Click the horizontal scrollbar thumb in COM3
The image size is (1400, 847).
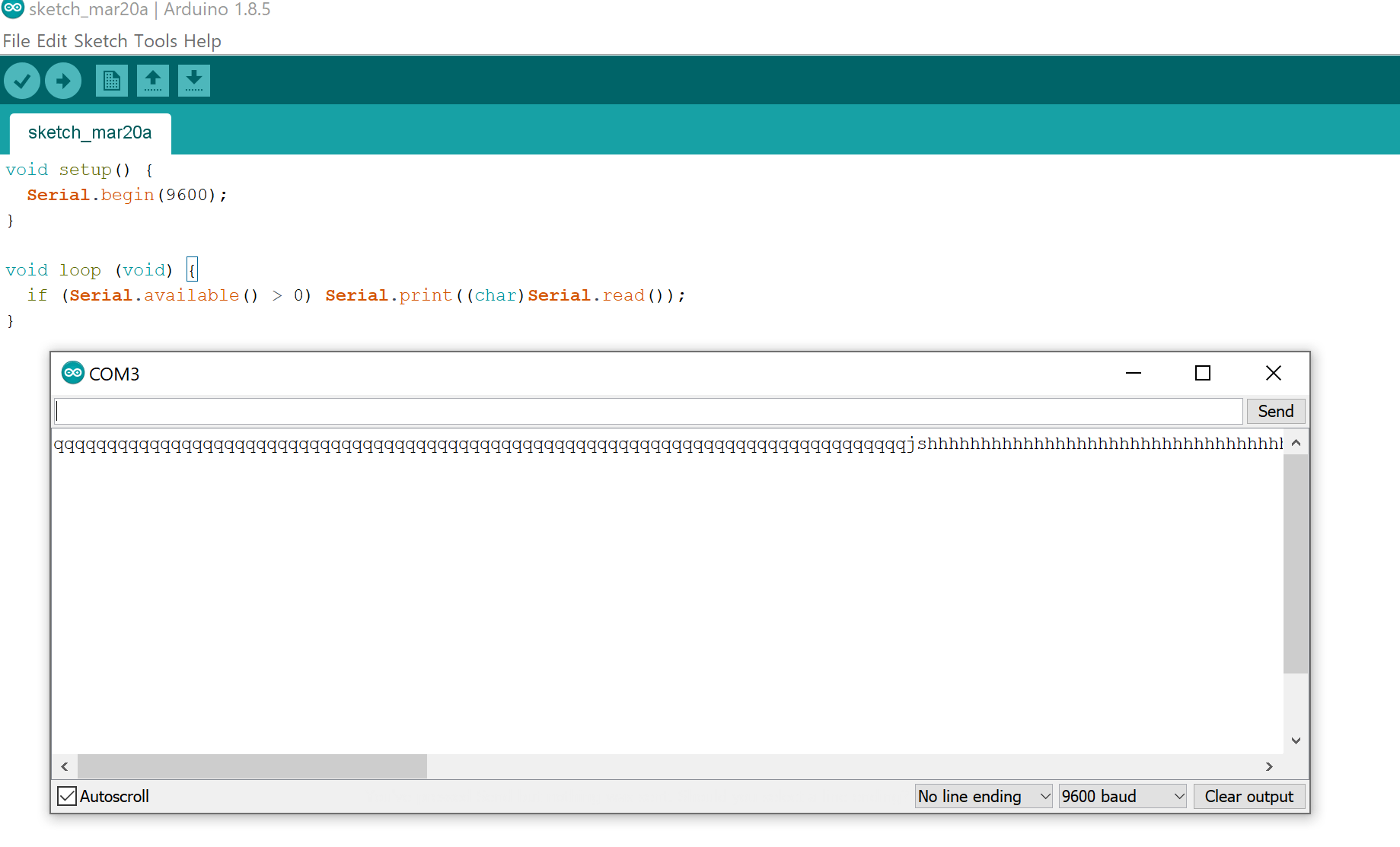[x=252, y=766]
